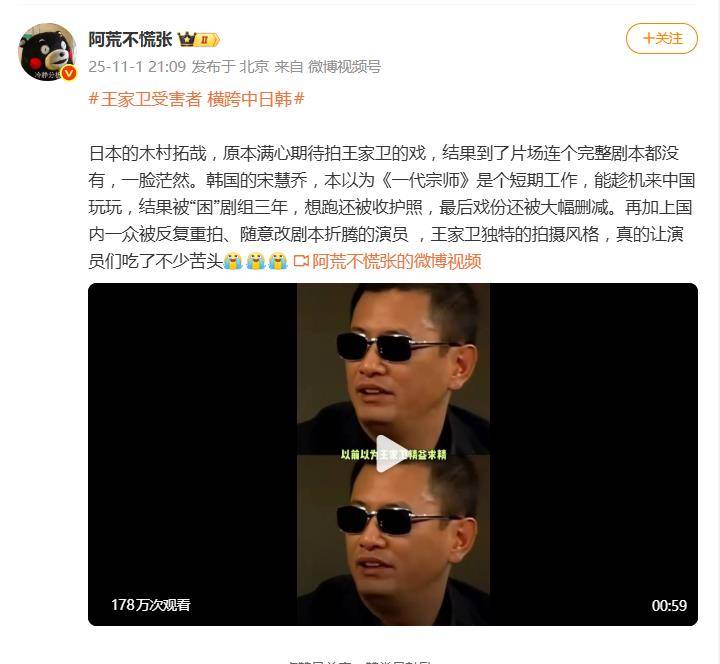Open the Kumamon profile avatar
This screenshot has height=664, width=720.
(47, 52)
